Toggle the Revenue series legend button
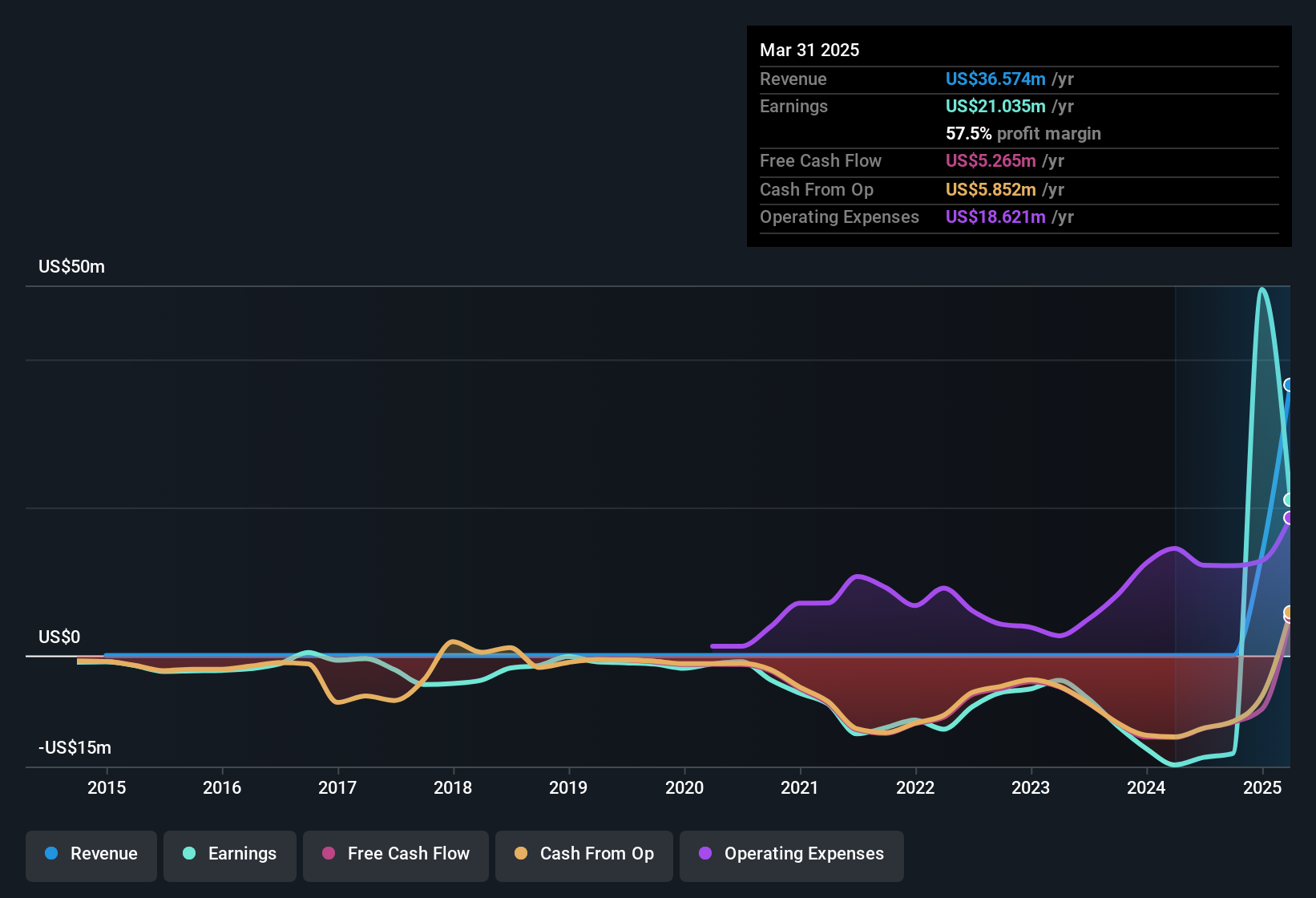This screenshot has width=1316, height=898. coord(91,855)
